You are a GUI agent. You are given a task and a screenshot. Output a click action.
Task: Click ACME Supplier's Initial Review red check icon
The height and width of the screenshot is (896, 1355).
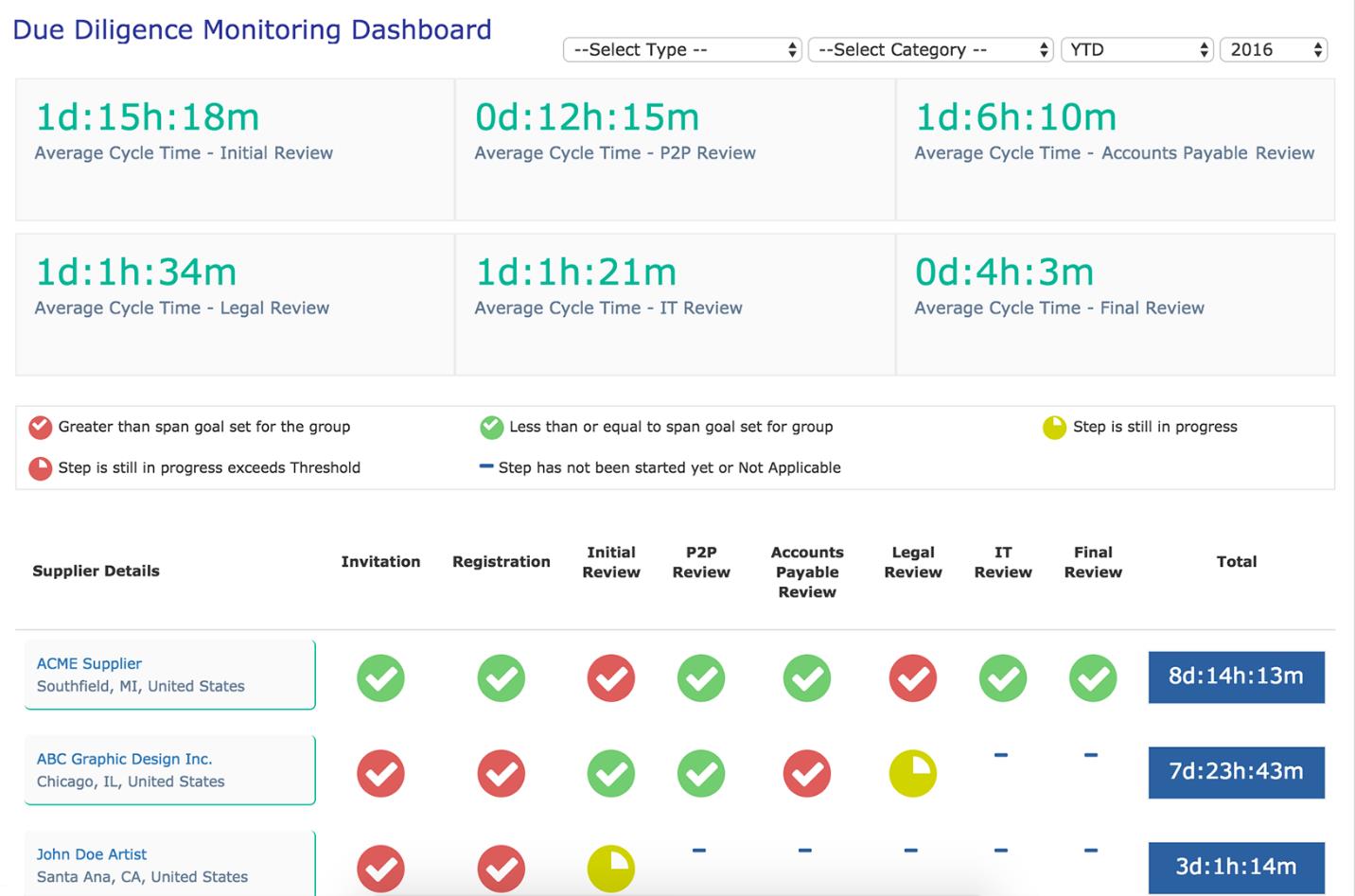pyautogui.click(x=611, y=678)
